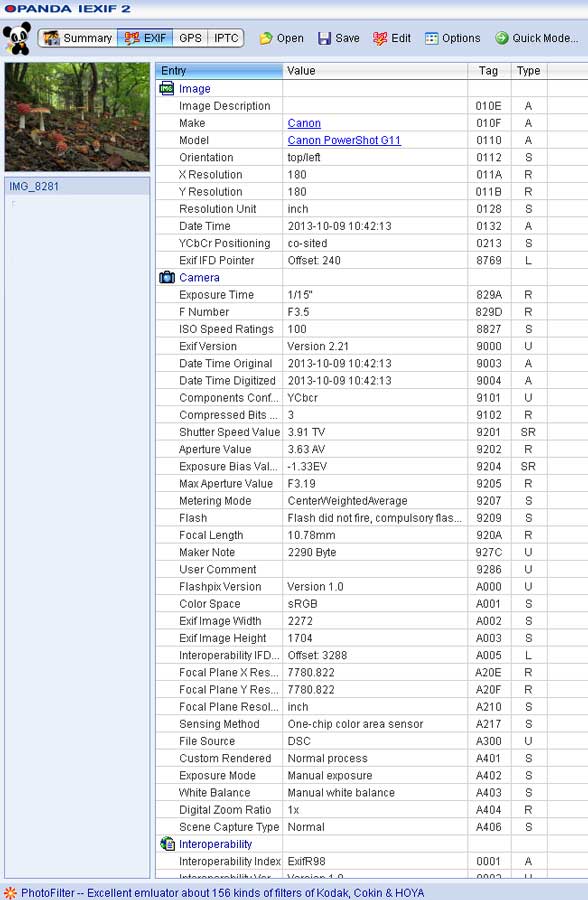This screenshot has height=900, width=588.
Task: Collapse the Image section header
Action: pos(195,88)
